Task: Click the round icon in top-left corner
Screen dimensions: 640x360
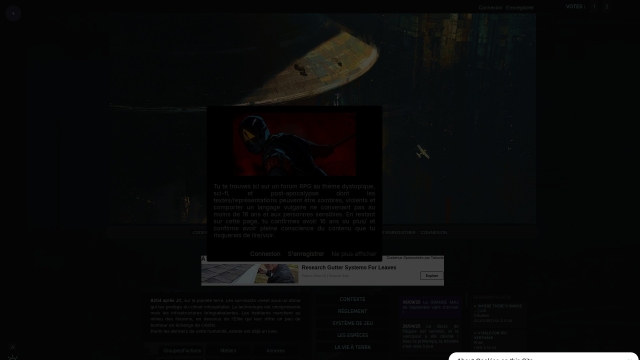Action: pos(13,13)
